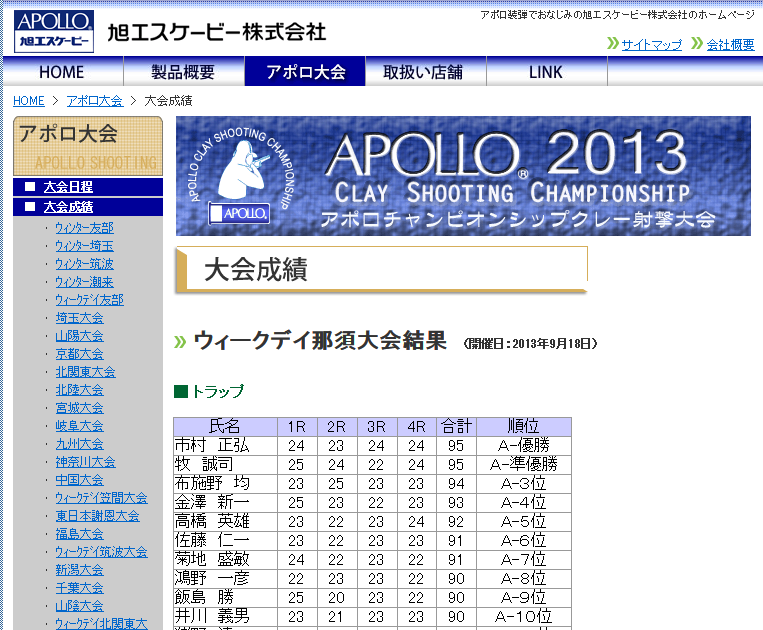Image resolution: width=763 pixels, height=630 pixels.
Task: Click the A-10位 rank cell
Action: coord(524,616)
